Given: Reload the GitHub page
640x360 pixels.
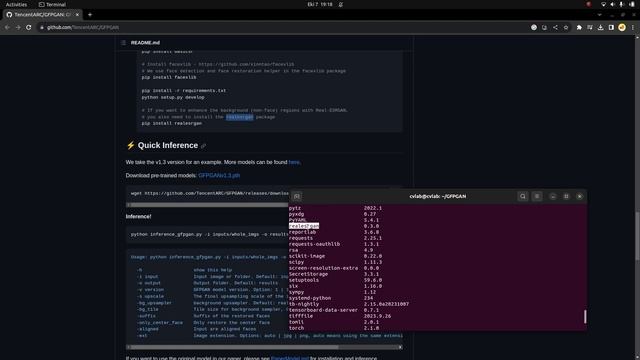Looking at the screenshot, I should pos(29,27).
